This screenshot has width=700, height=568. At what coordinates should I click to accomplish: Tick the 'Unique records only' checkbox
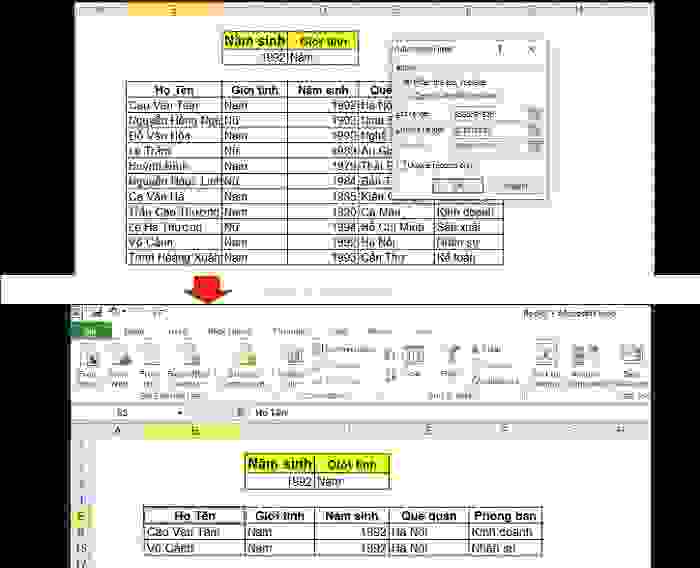(x=404, y=165)
